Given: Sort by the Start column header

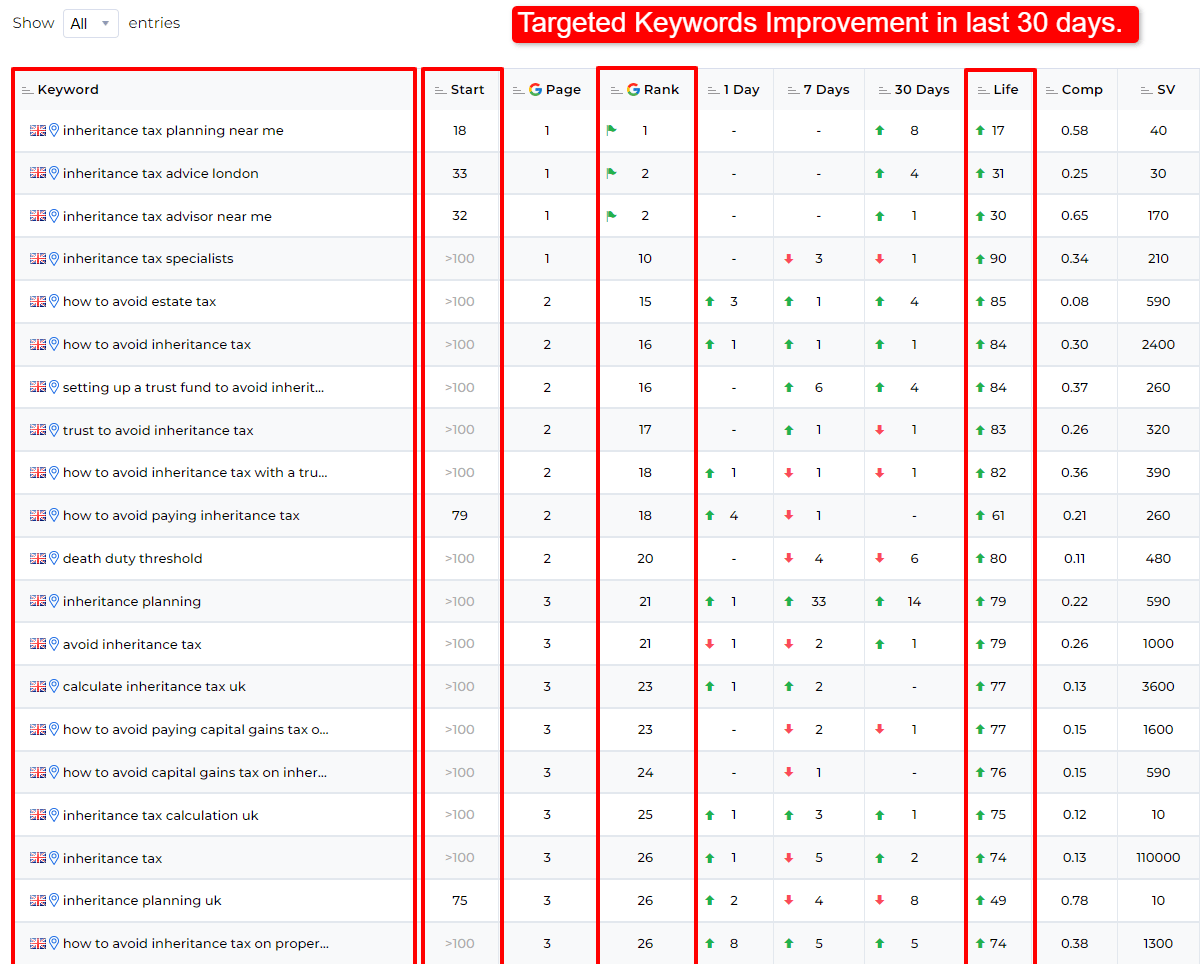Looking at the screenshot, I should click(x=466, y=90).
